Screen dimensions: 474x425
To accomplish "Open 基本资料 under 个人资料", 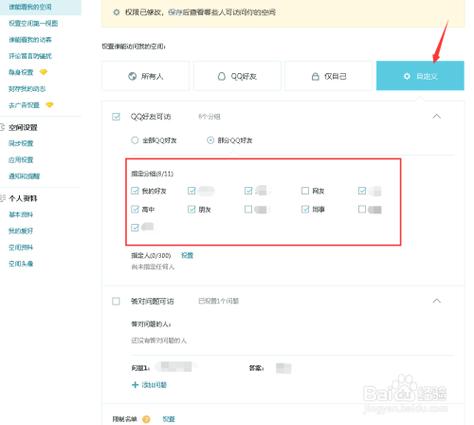I will (21, 214).
